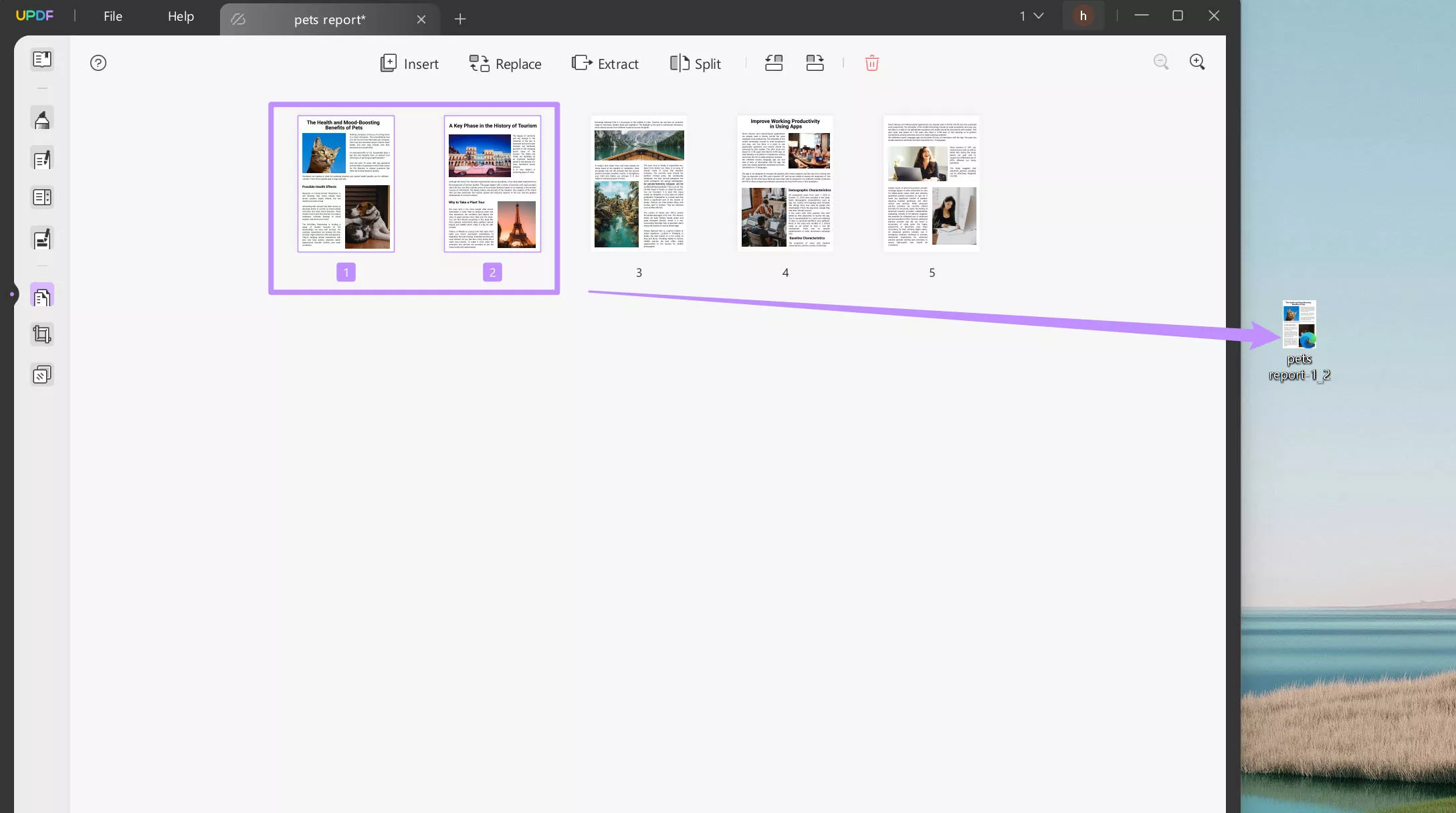1456x813 pixels.
Task: Select the Organize Pages sidebar icon
Action: click(x=42, y=296)
